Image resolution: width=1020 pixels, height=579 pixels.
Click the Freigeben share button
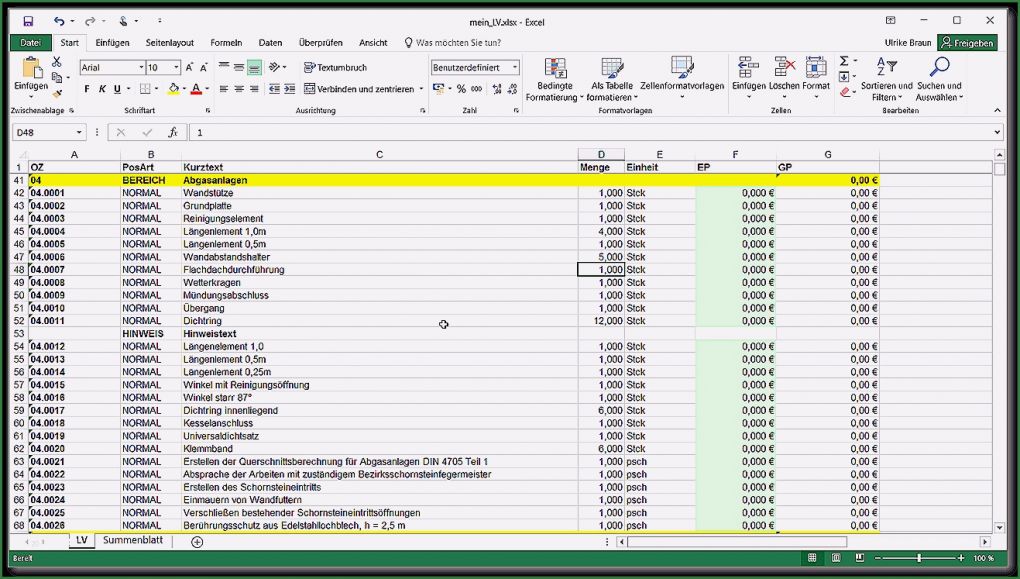967,43
